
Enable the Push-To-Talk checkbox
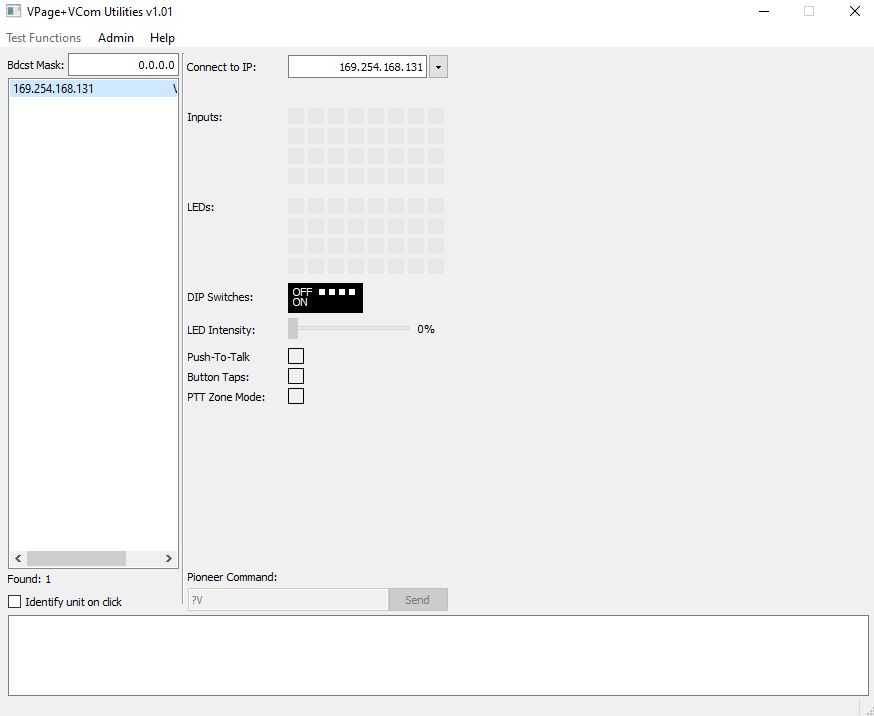pos(296,356)
